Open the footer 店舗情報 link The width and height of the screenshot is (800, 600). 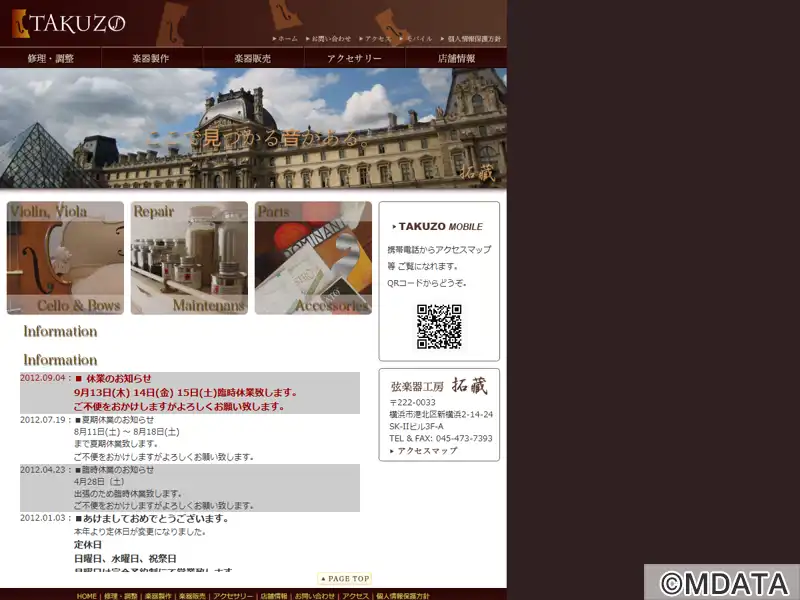pos(274,596)
